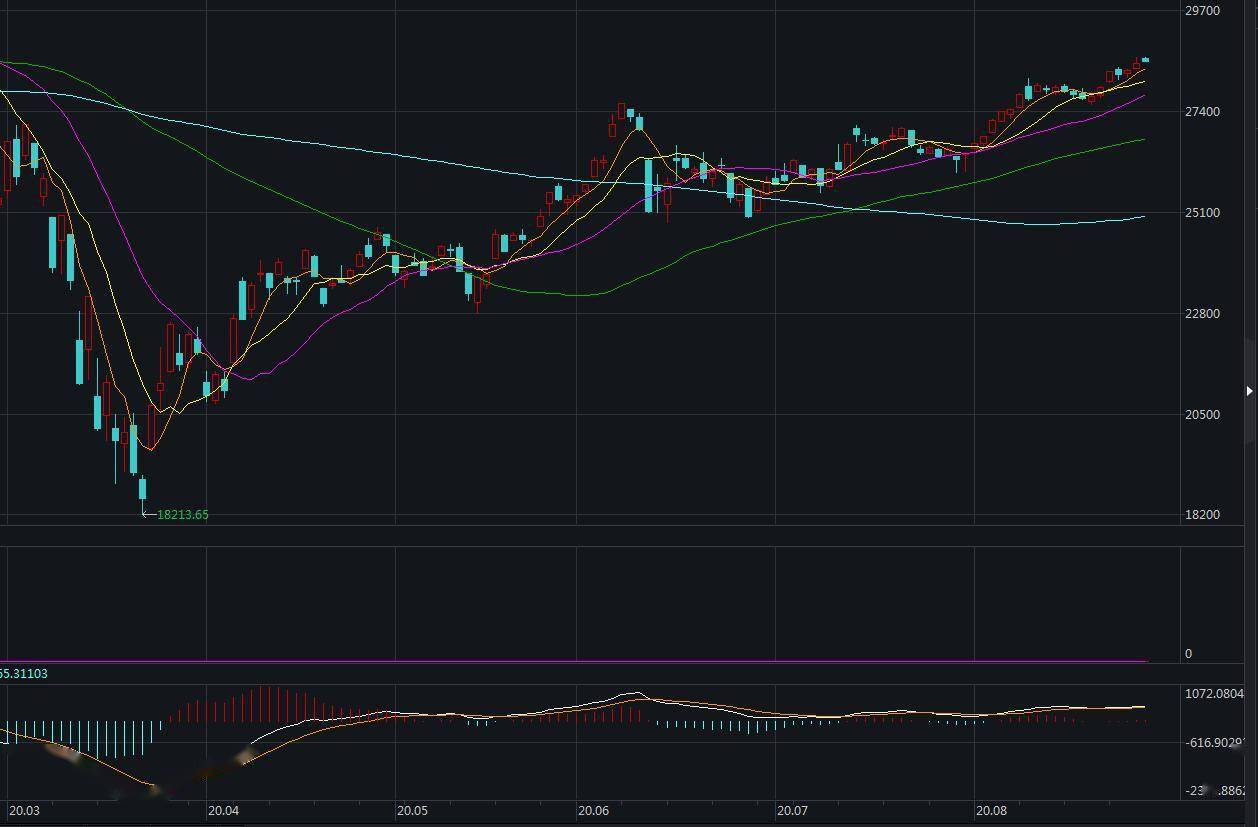Click the 1072.0804 MACD axis value
Image resolution: width=1258 pixels, height=827 pixels.
1214,693
